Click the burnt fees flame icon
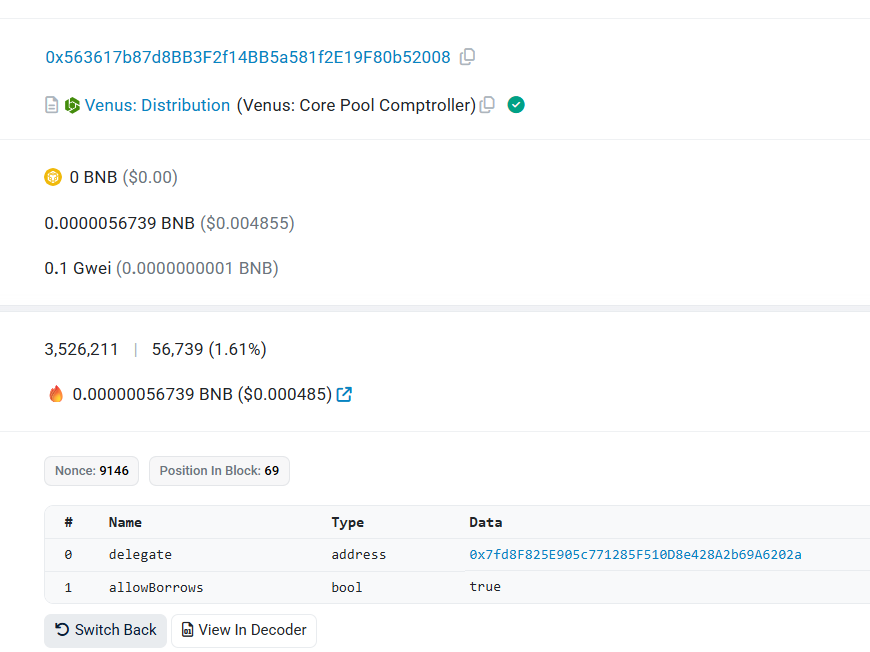This screenshot has width=870, height=652. (56, 394)
